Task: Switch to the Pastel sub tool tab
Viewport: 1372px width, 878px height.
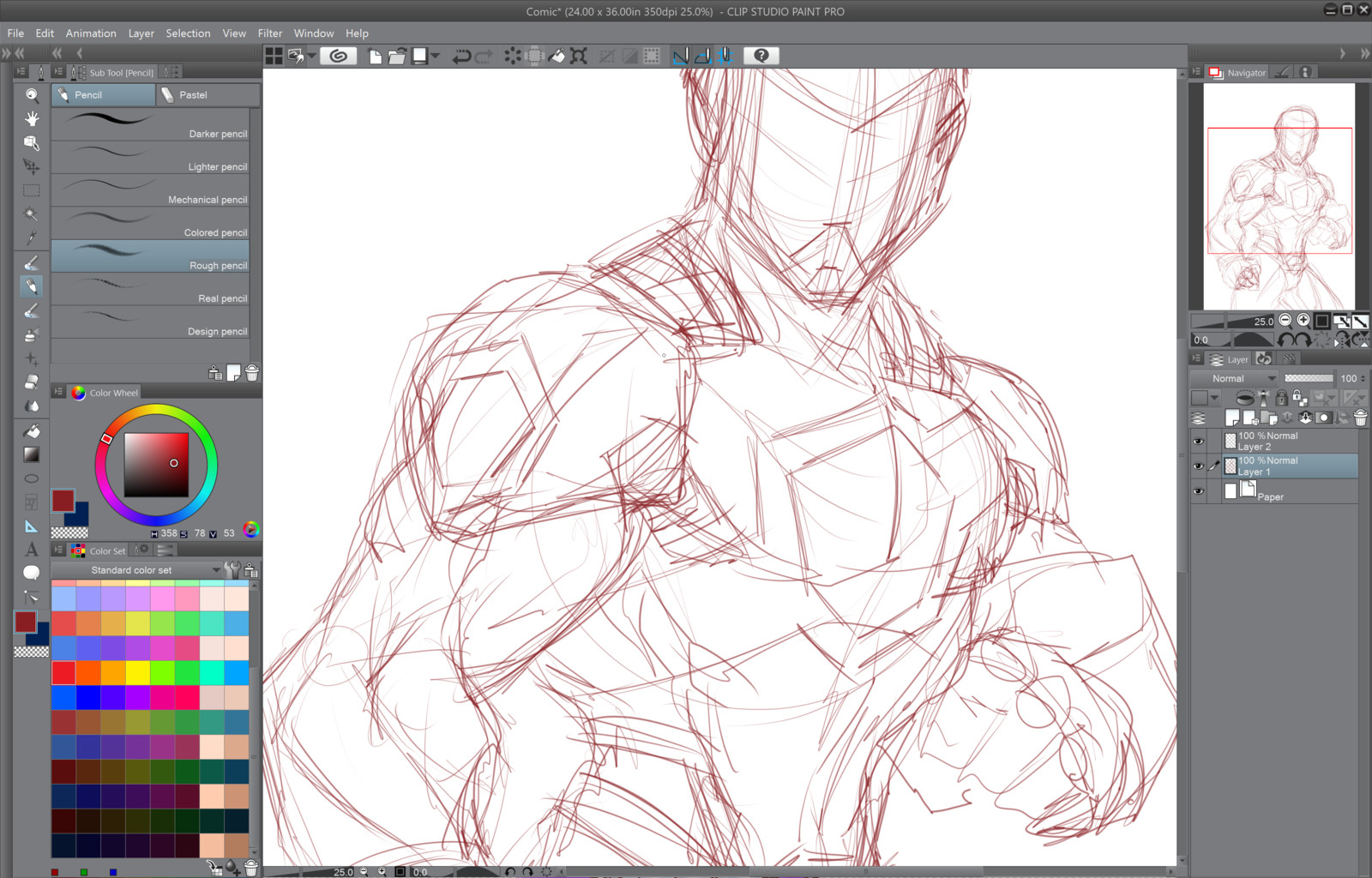Action: click(x=208, y=95)
